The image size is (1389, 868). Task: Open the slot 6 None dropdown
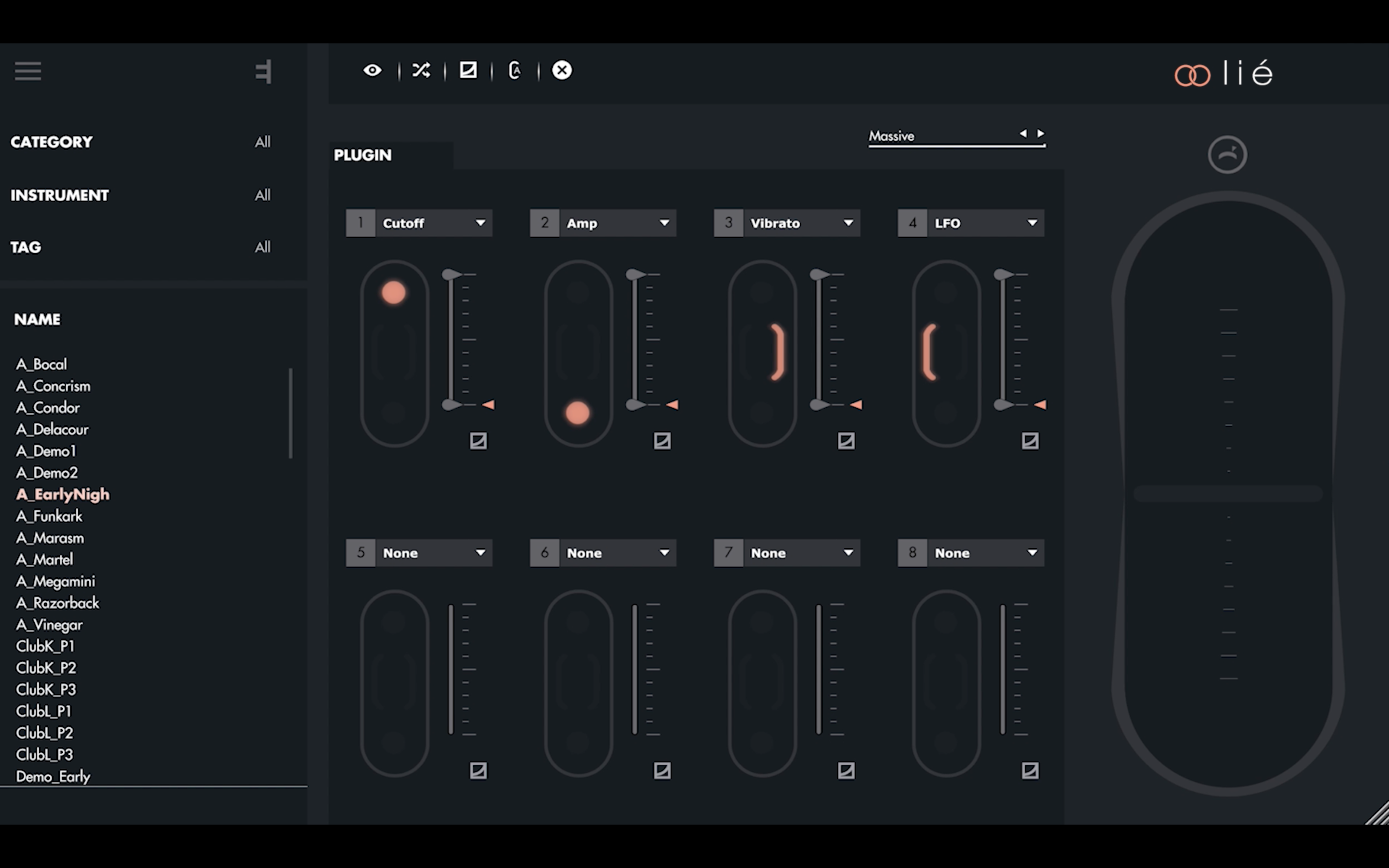[x=618, y=553]
